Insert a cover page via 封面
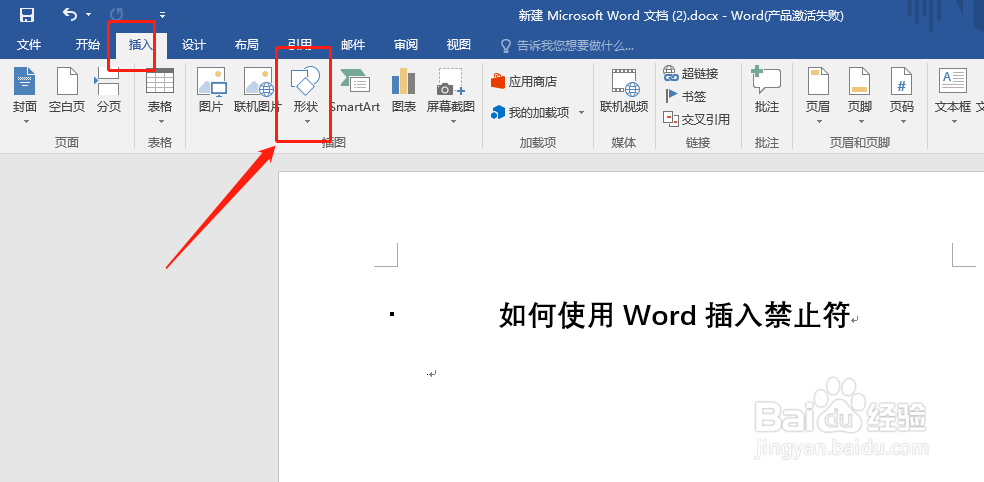Viewport: 984px width, 482px height. tap(25, 90)
